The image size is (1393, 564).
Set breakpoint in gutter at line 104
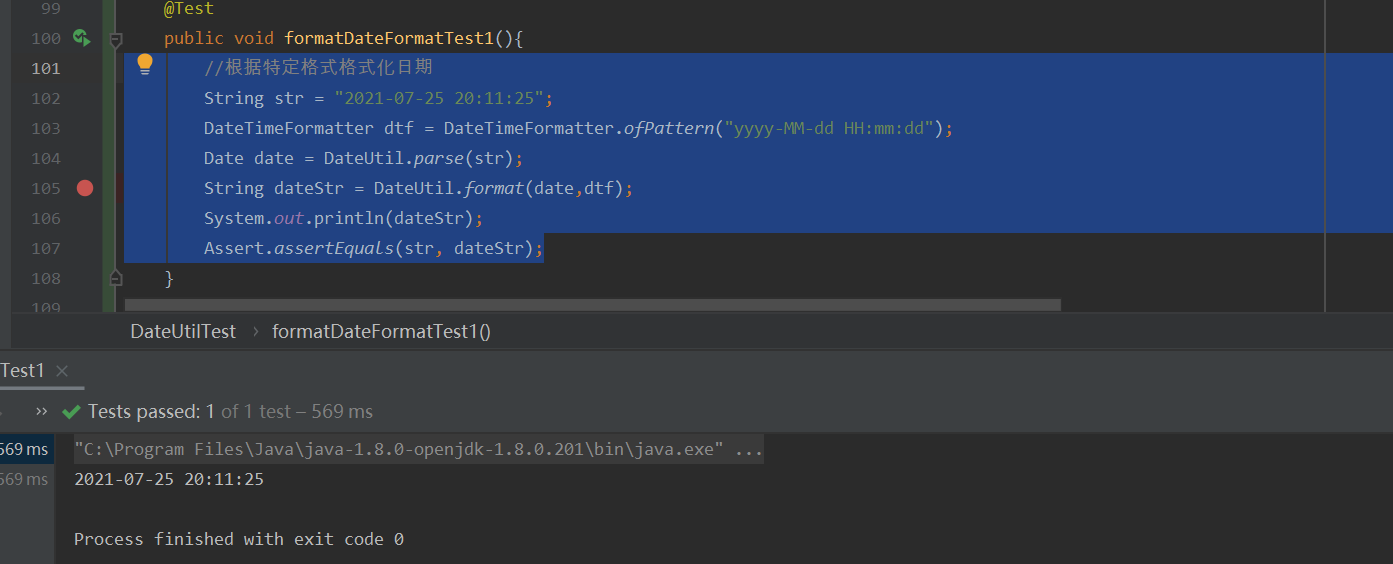click(x=85, y=158)
